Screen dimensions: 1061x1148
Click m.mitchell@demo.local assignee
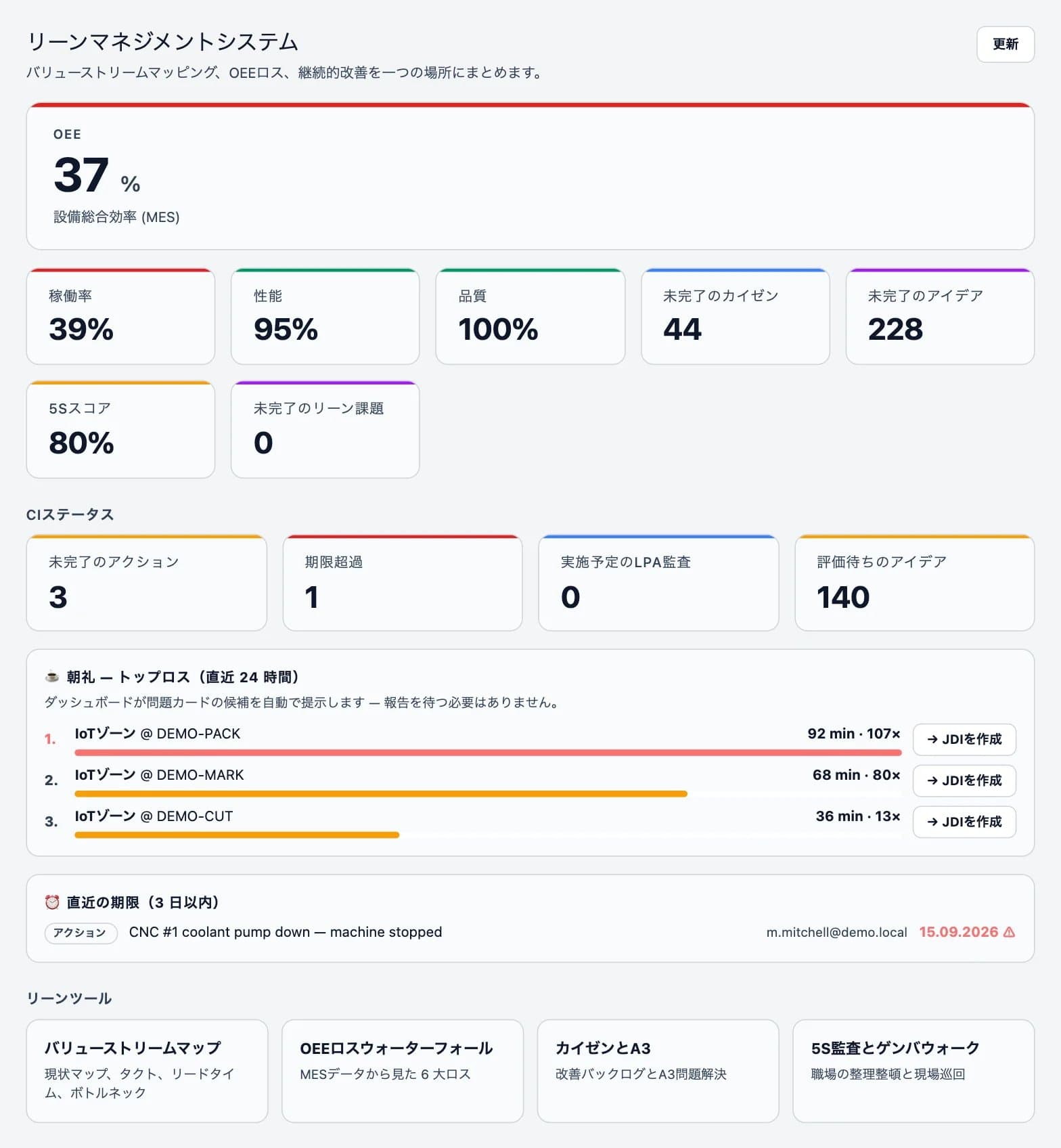click(836, 933)
